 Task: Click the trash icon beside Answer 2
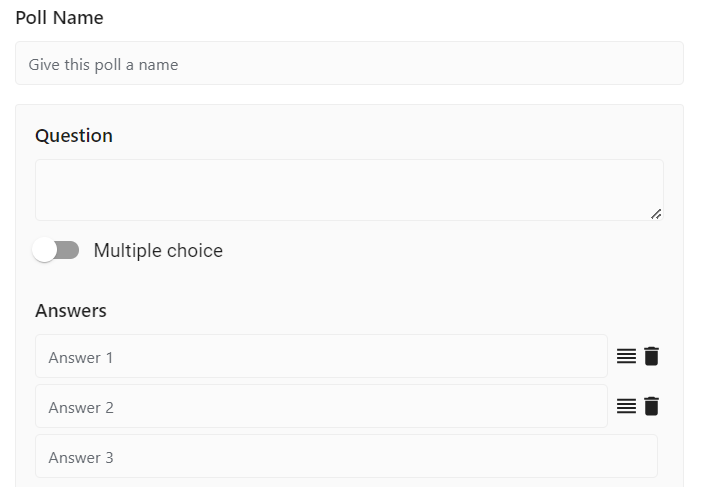click(651, 406)
